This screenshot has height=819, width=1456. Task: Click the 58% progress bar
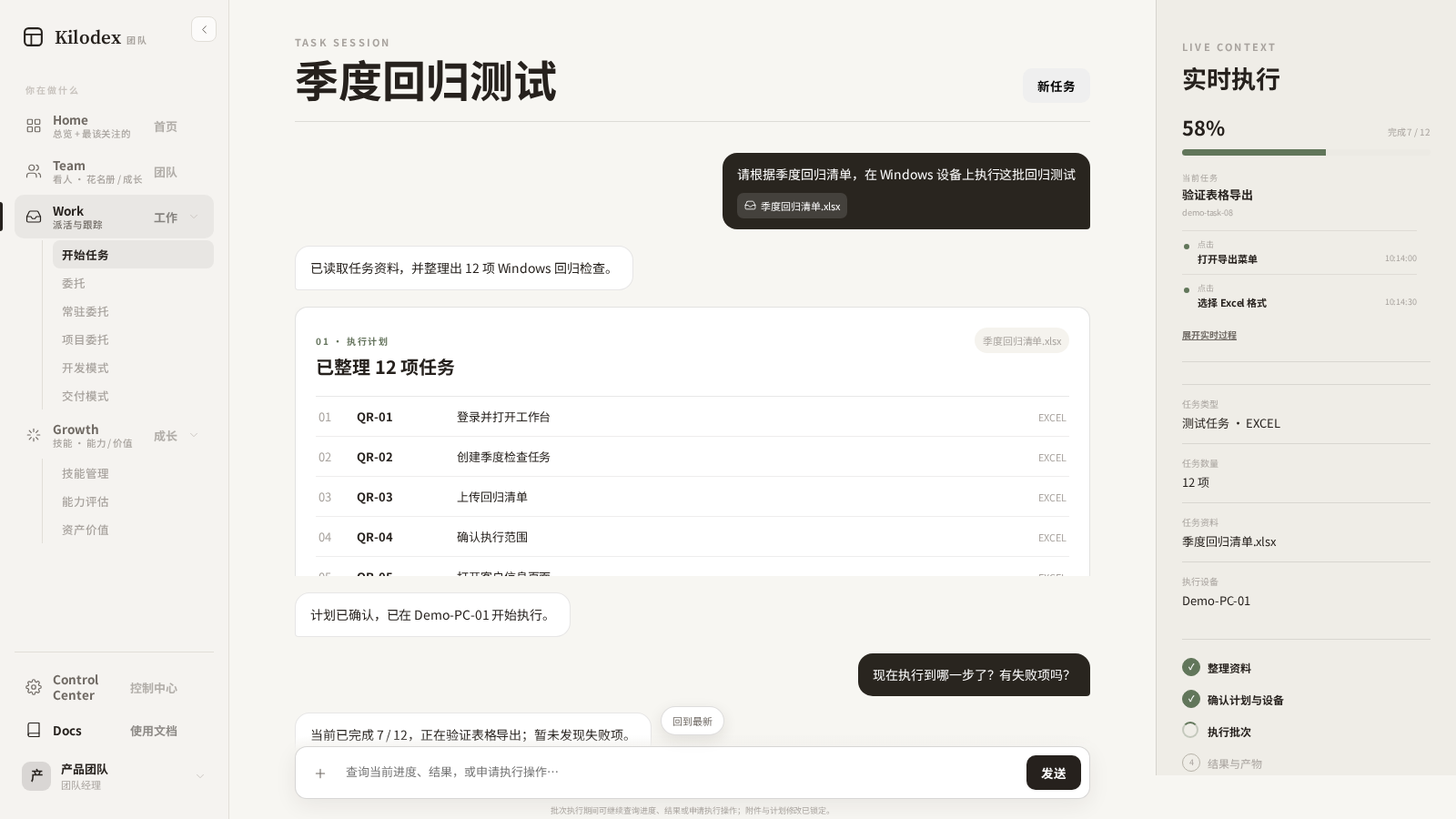[x=1306, y=152]
